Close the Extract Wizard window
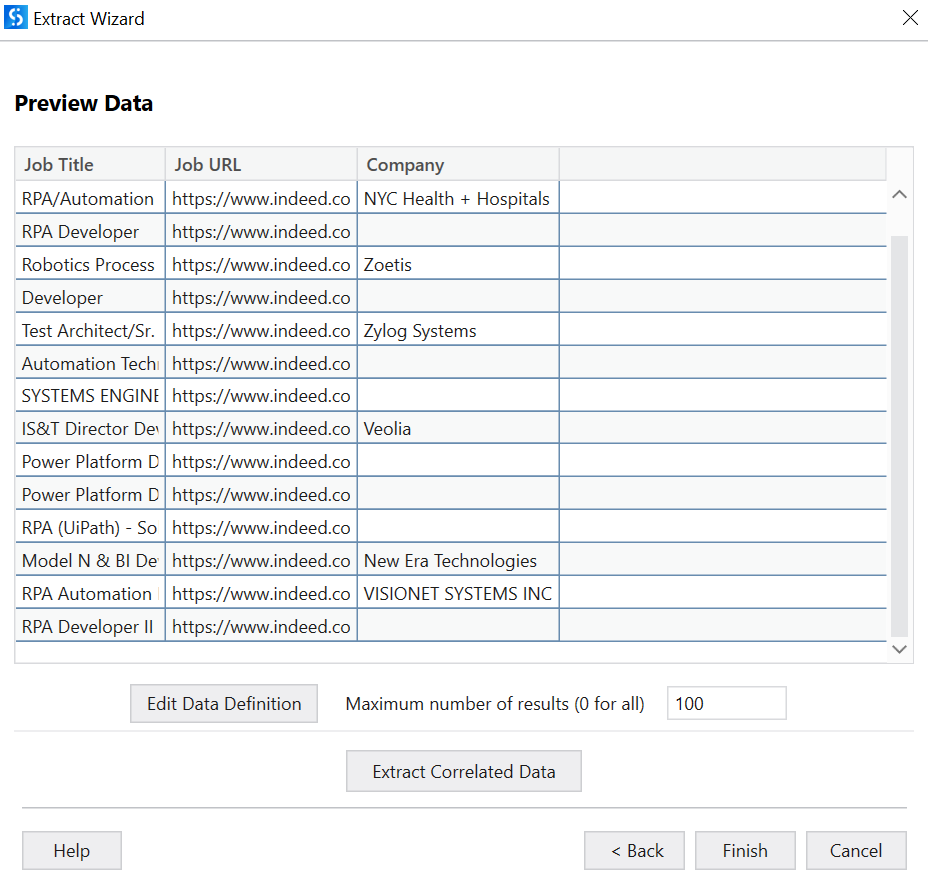 (x=910, y=18)
